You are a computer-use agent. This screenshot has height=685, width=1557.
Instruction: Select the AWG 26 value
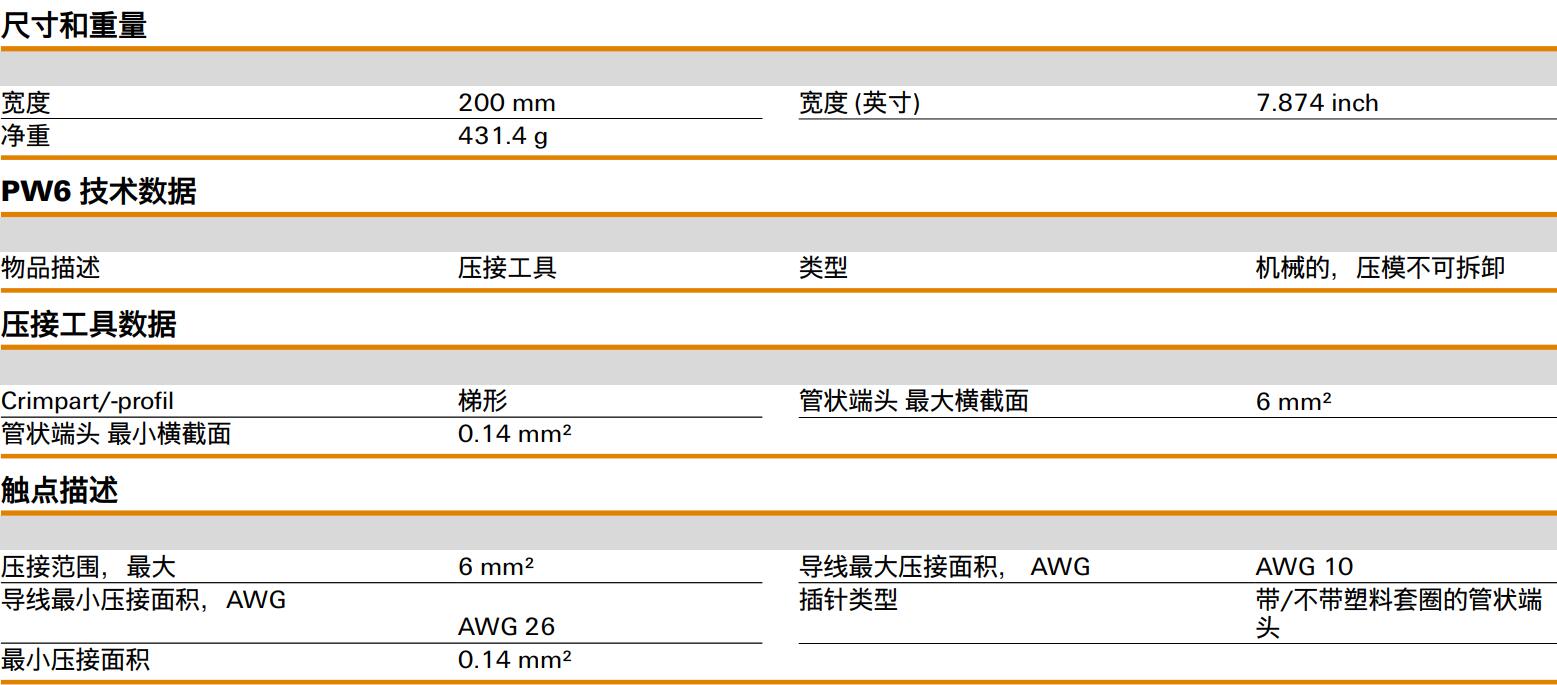[506, 627]
